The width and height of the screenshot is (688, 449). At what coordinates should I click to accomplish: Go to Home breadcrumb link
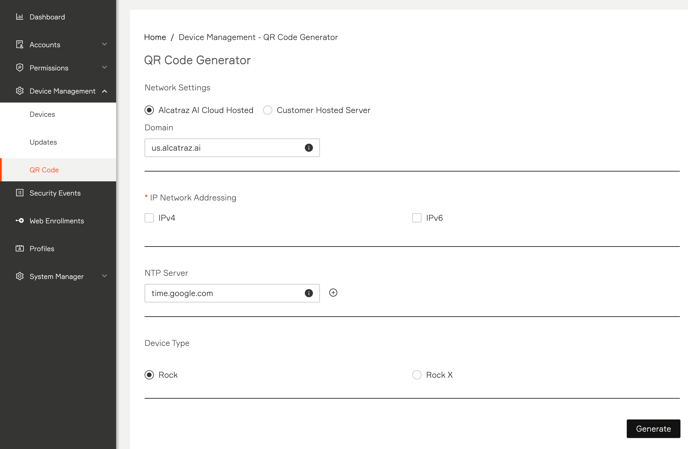click(x=155, y=37)
